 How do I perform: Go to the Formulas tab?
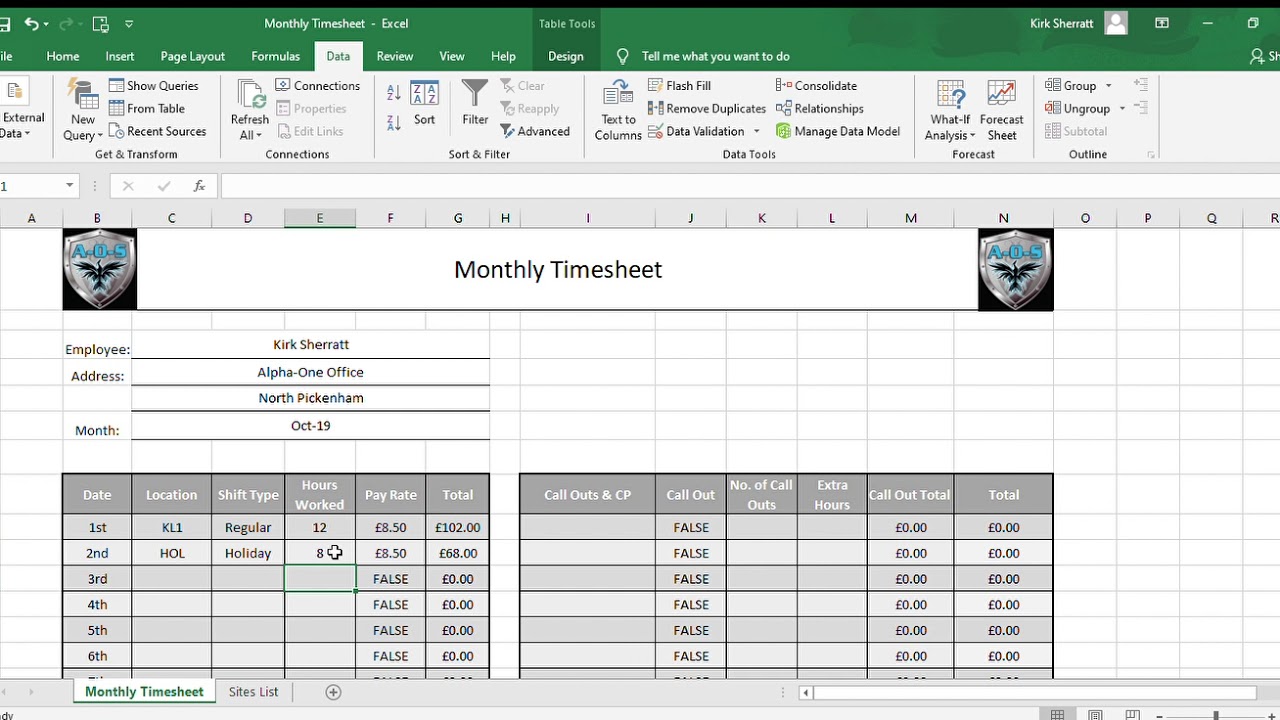275,57
